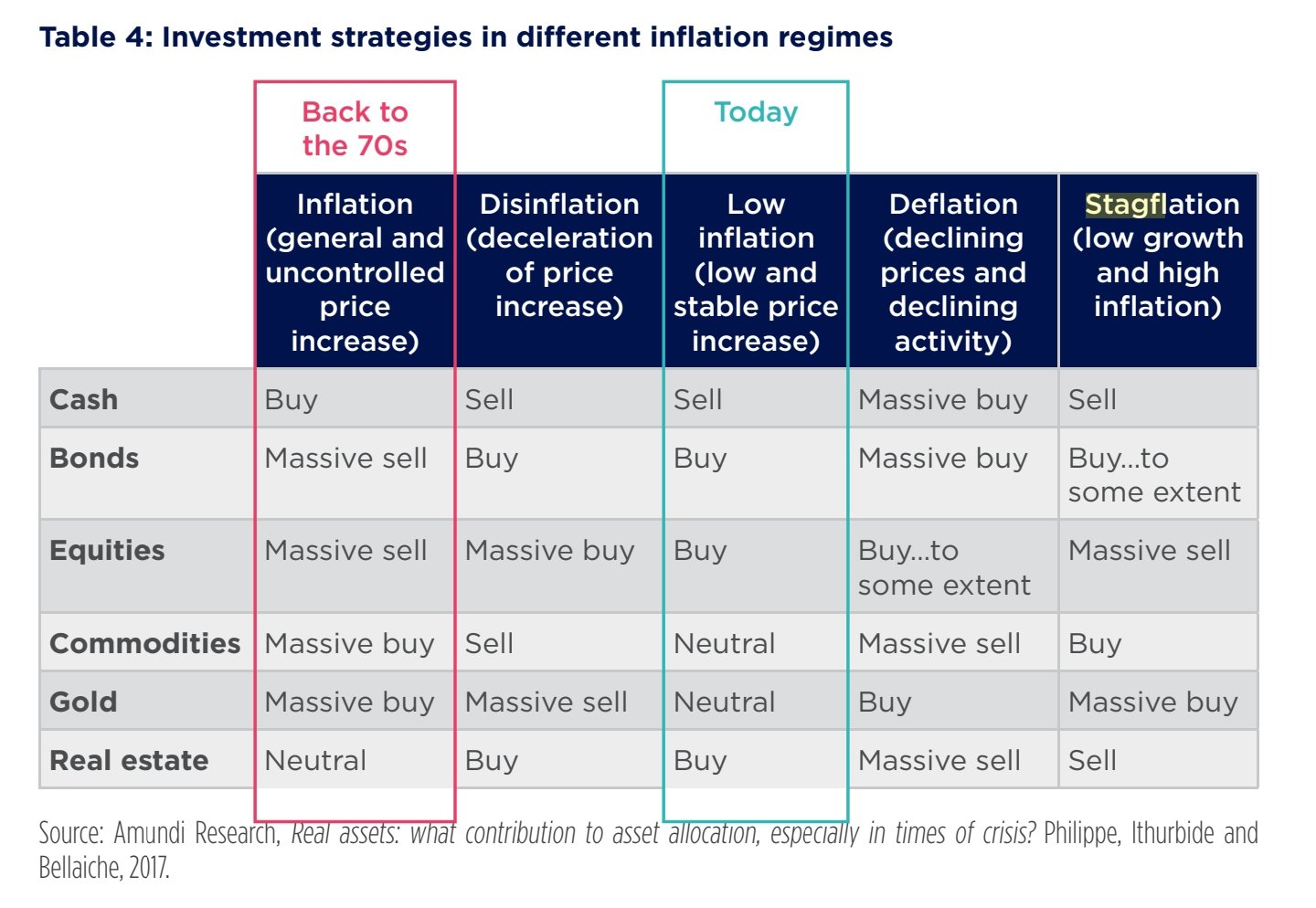The width and height of the screenshot is (1316, 908).
Task: Select the Gold row label
Action: coord(83,702)
